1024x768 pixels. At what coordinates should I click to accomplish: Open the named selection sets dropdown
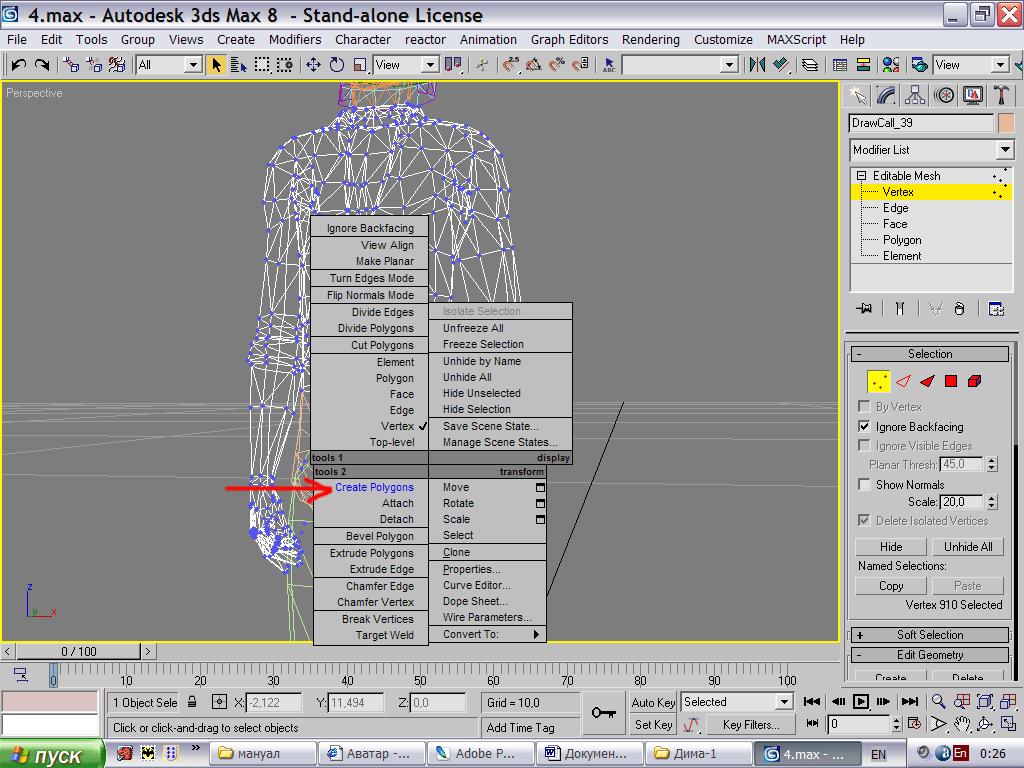[x=729, y=65]
